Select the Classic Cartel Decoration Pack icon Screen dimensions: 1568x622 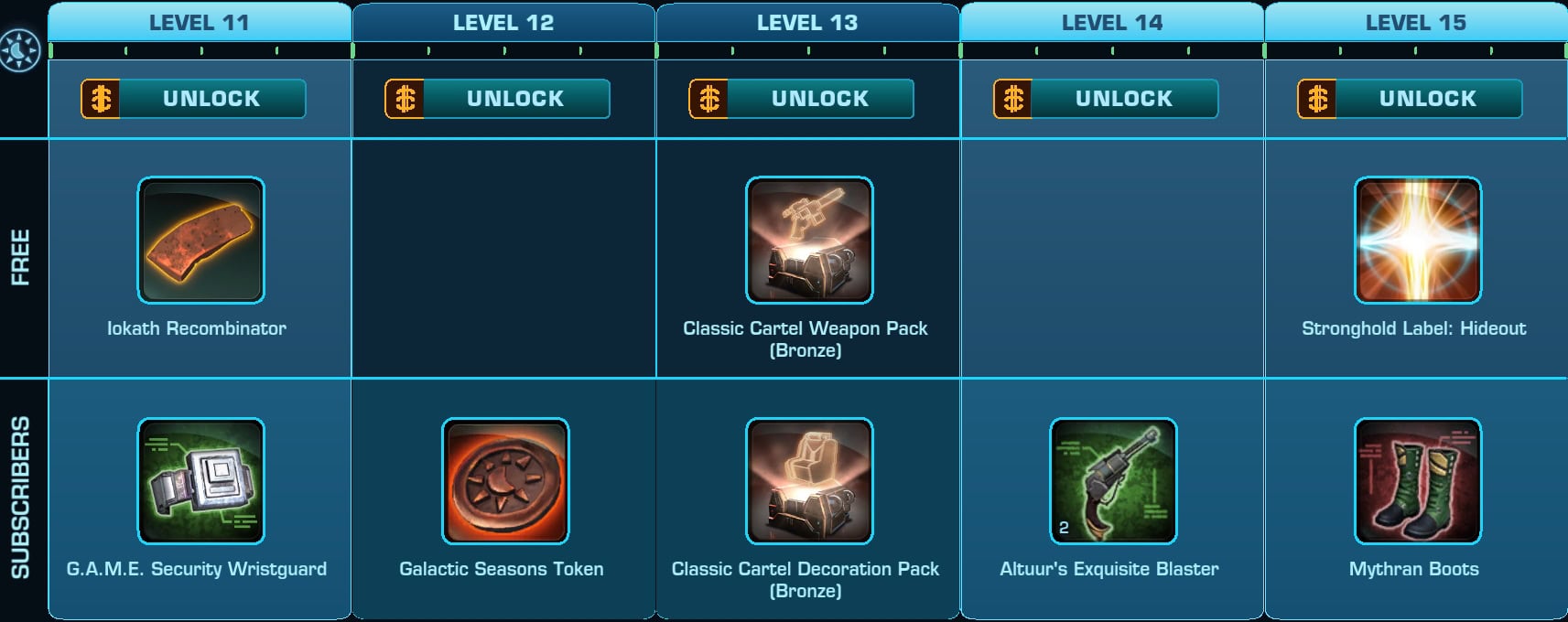809,481
